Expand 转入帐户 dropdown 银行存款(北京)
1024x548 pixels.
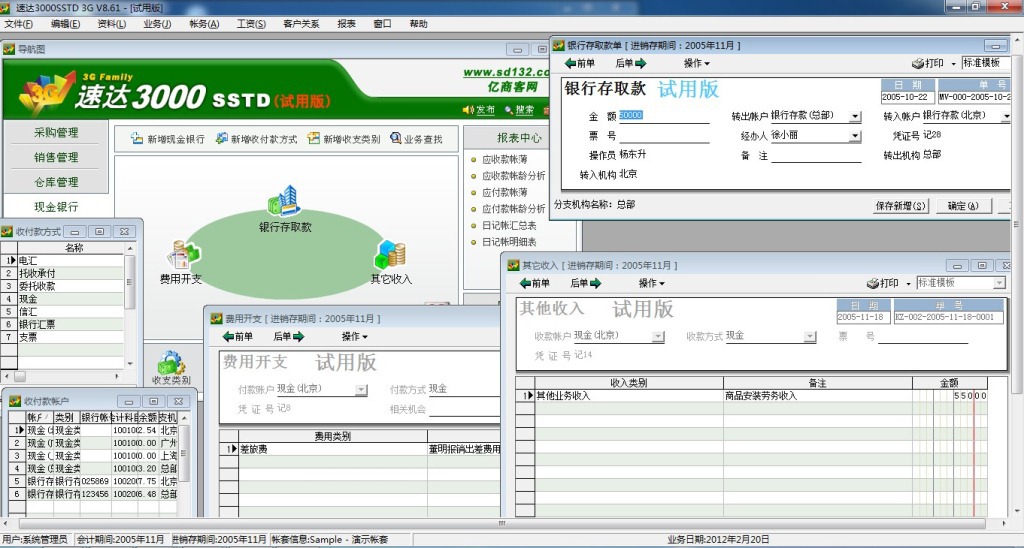[1006, 116]
